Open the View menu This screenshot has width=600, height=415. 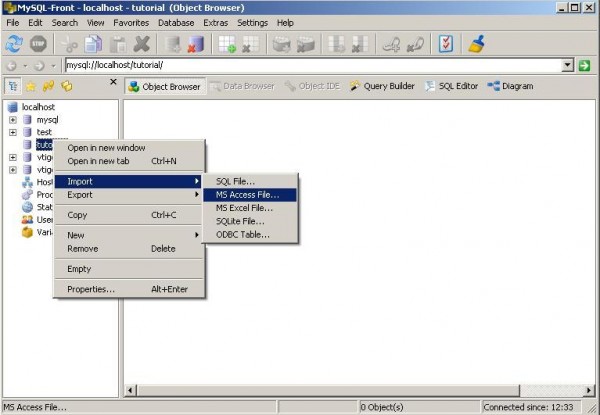[x=95, y=23]
